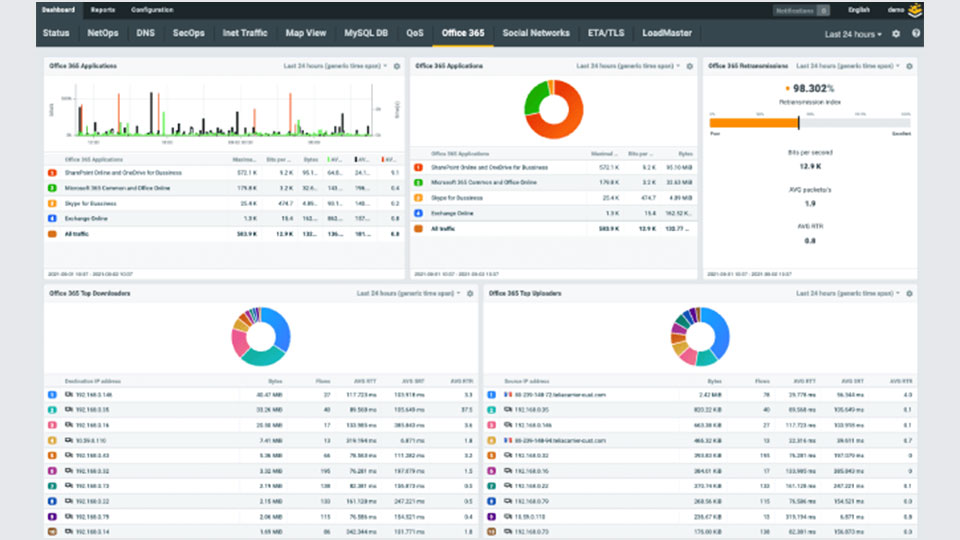960x540 pixels.
Task: Open the Dashboard top menu
Action: 58,10
